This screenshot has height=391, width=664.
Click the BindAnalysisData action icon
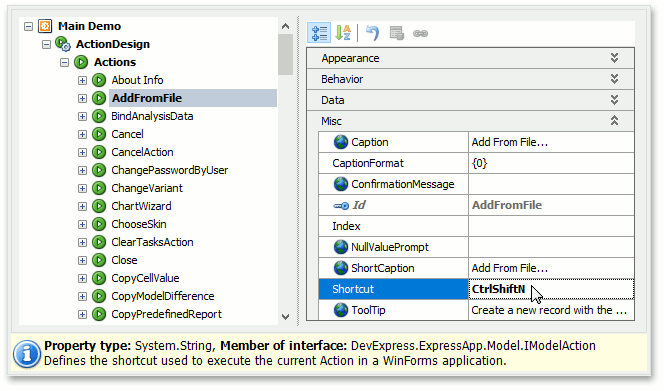tap(99, 116)
